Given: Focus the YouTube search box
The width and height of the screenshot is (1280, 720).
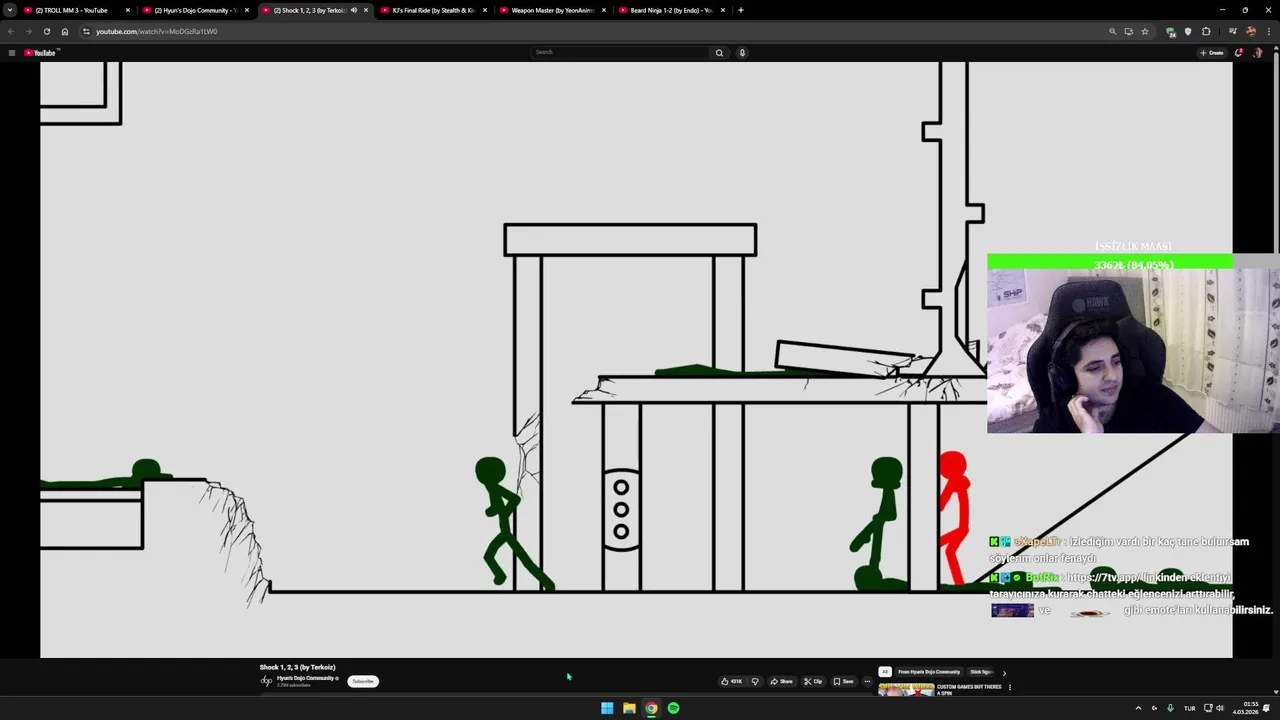Looking at the screenshot, I should point(620,52).
